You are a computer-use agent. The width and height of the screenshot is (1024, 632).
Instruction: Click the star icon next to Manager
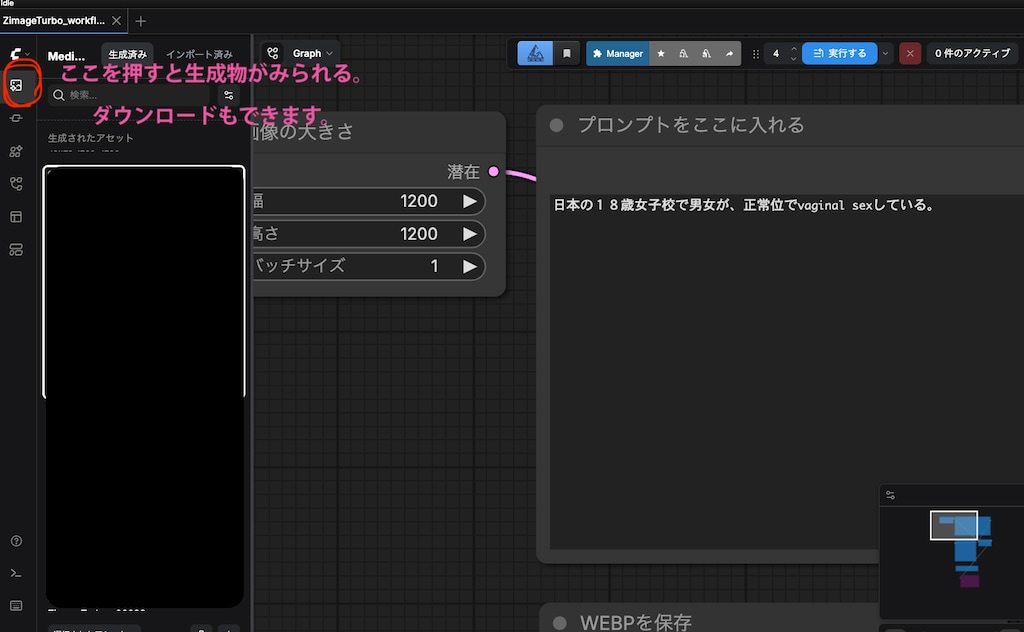[x=661, y=53]
